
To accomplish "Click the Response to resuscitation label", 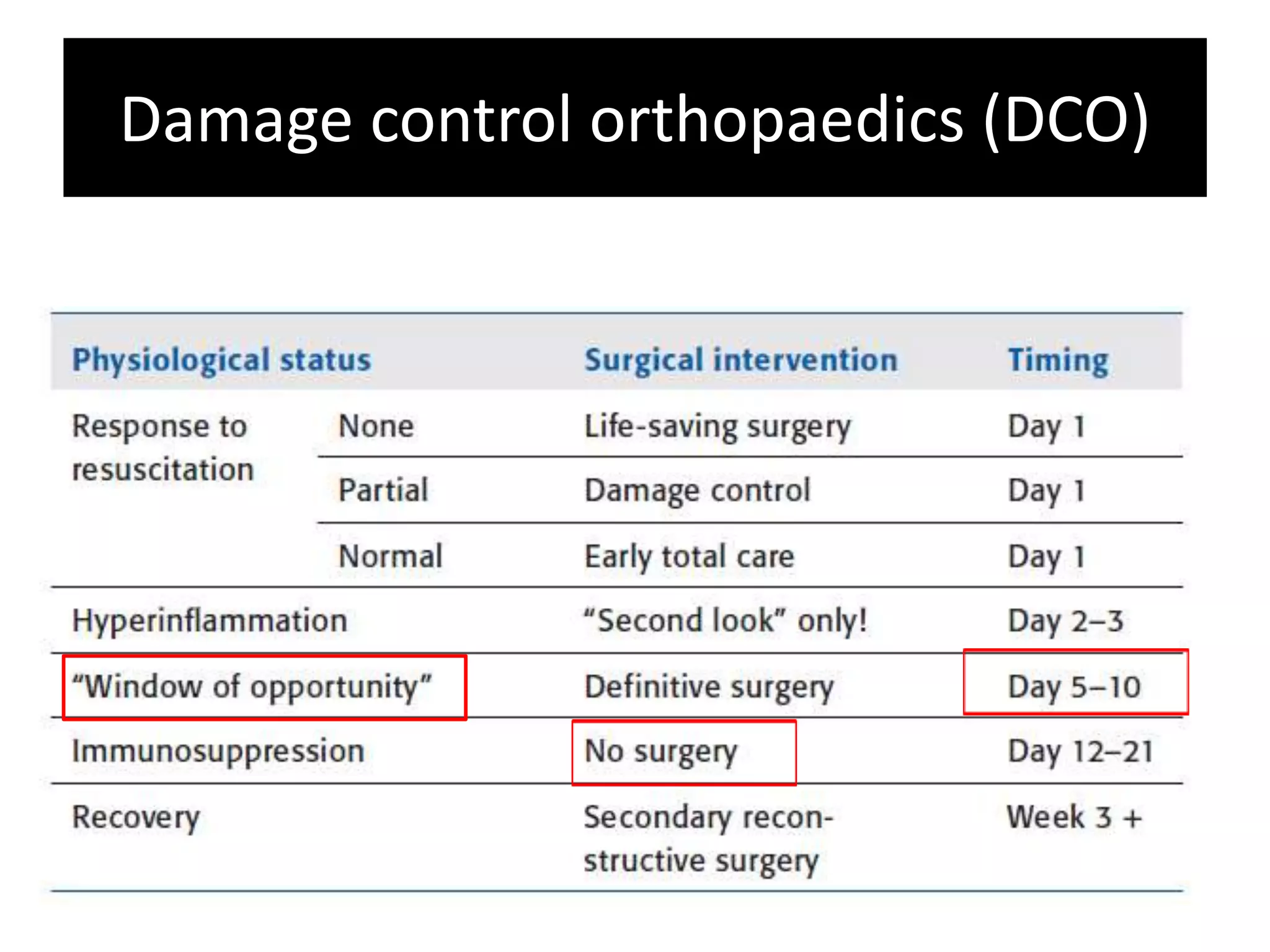I will tap(163, 447).
